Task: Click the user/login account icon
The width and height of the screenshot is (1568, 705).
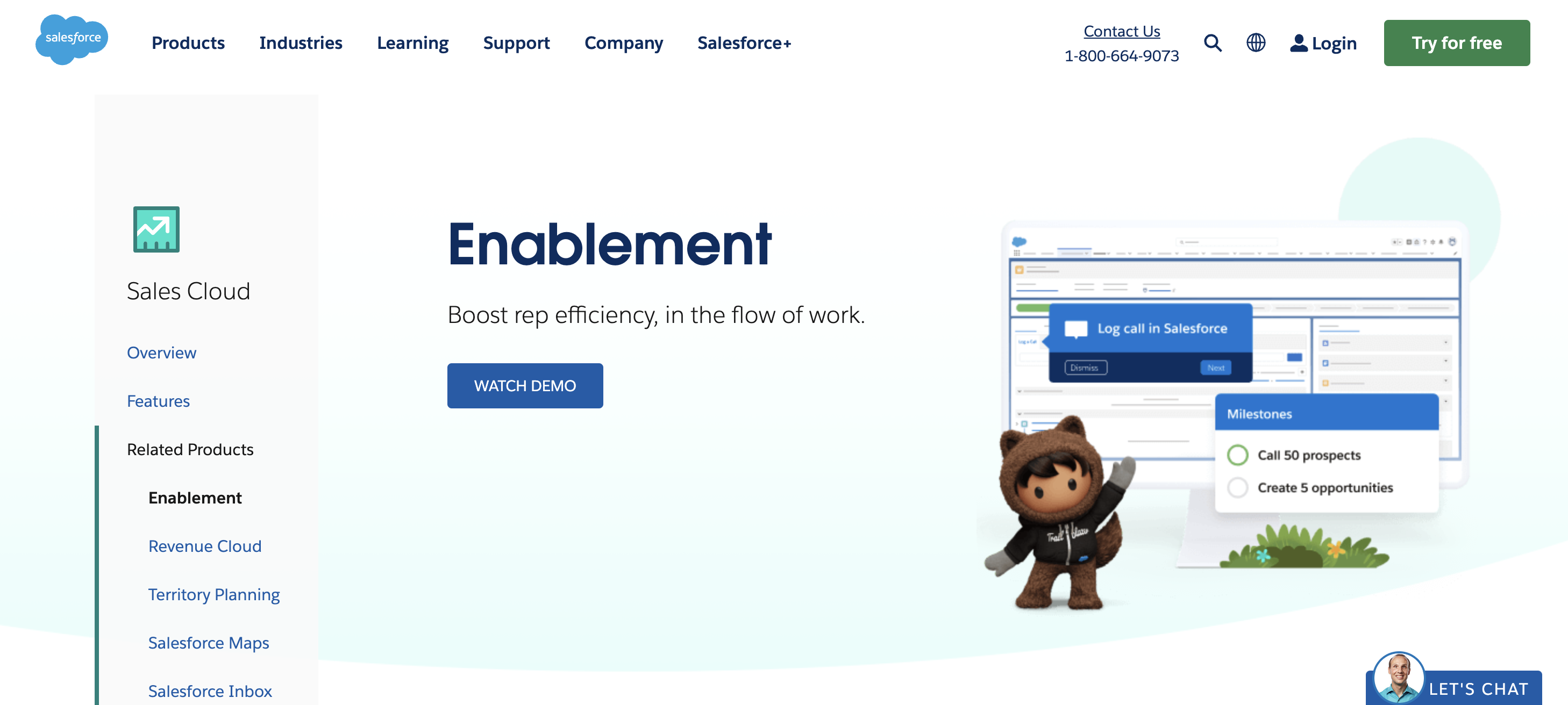Action: tap(1297, 42)
